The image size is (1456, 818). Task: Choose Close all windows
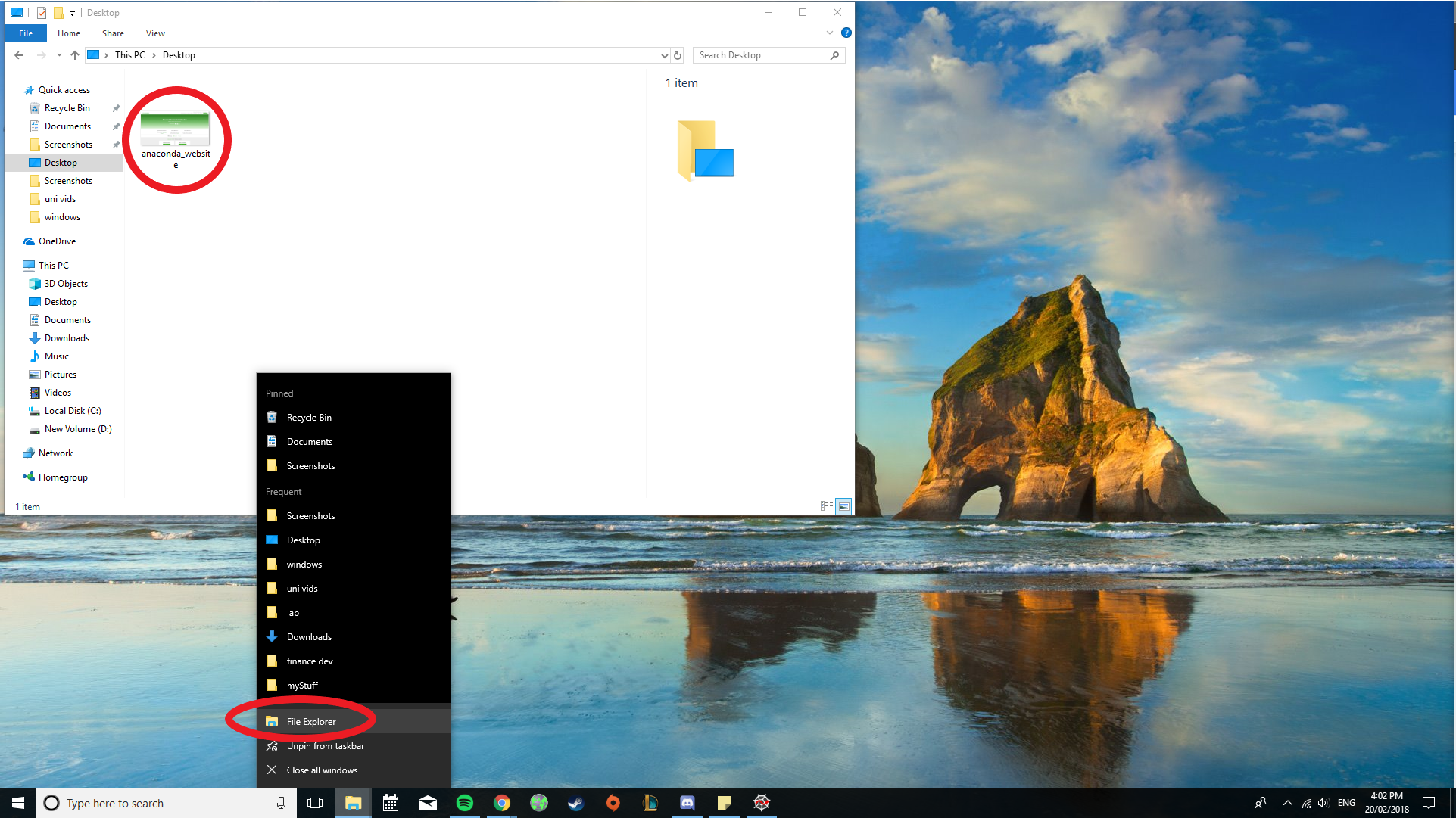(x=354, y=770)
